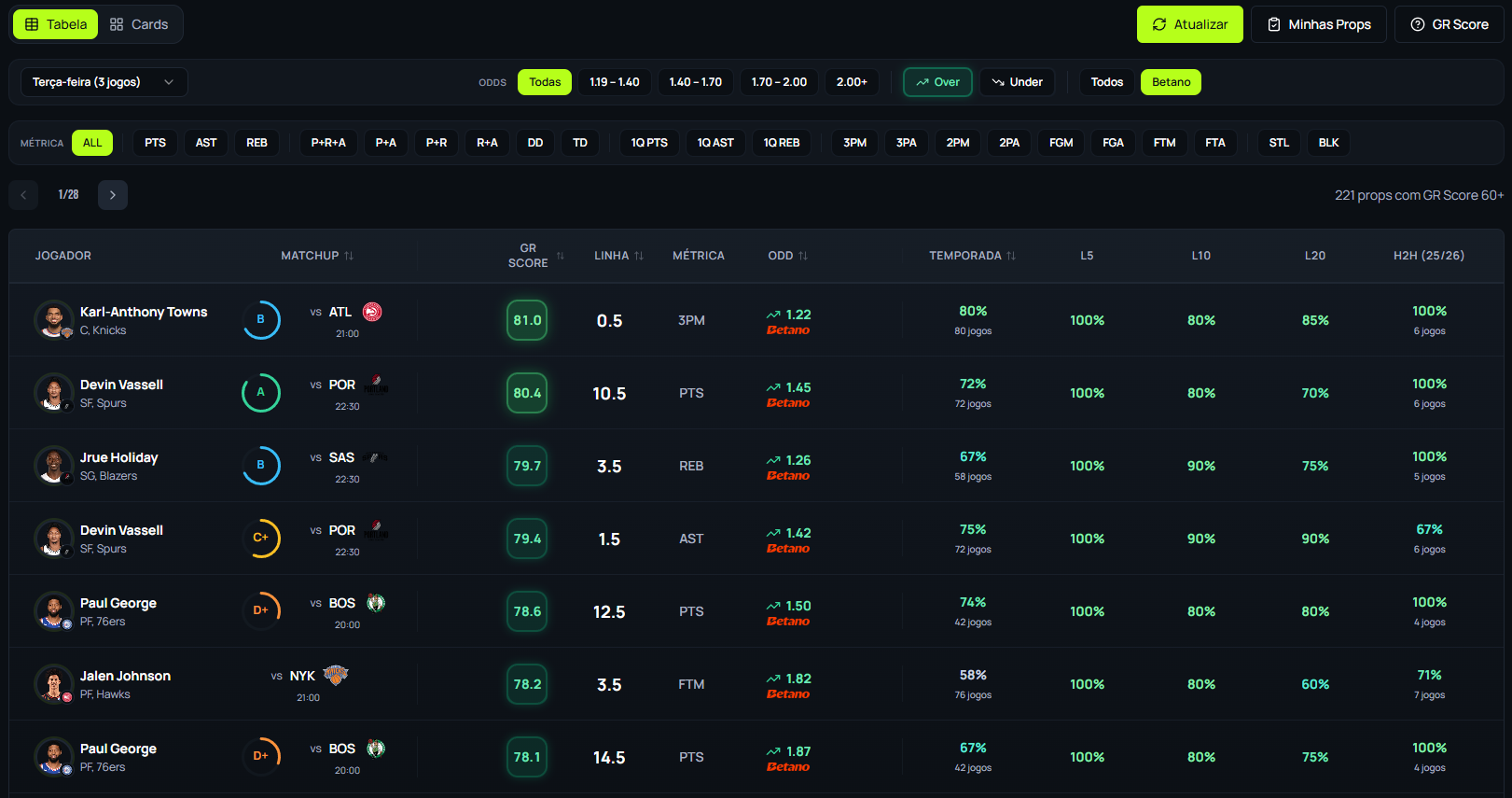Click the Atlanta Hawks team logo
This screenshot has width=1512, height=798.
click(x=372, y=312)
